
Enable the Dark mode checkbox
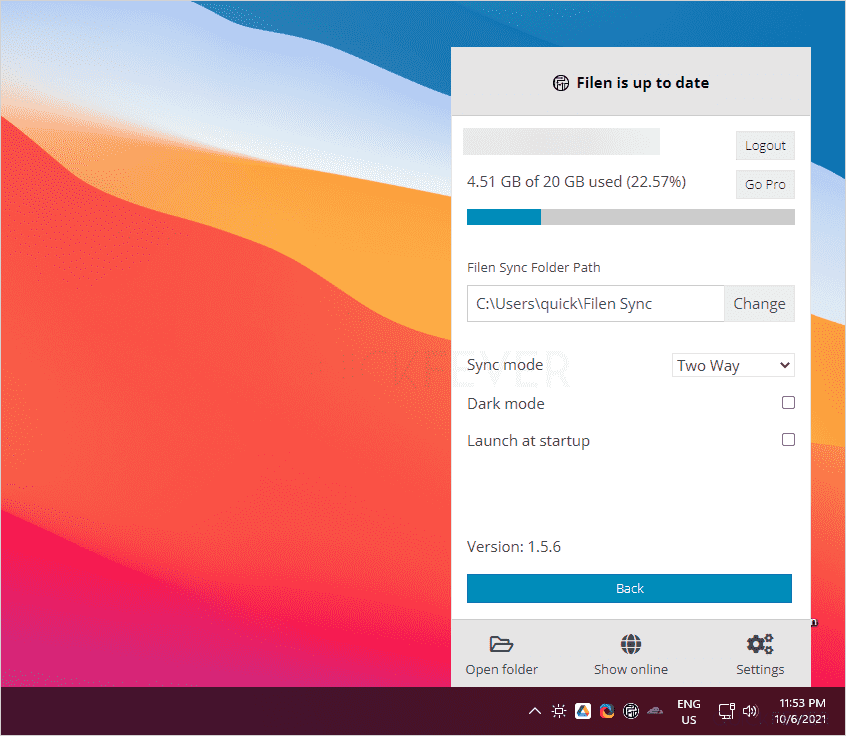point(788,403)
